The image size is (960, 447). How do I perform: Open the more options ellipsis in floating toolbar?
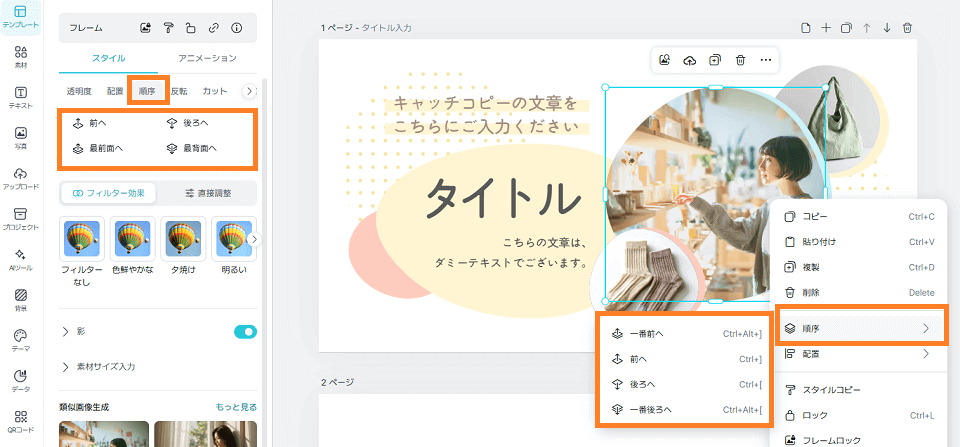pyautogui.click(x=765, y=60)
